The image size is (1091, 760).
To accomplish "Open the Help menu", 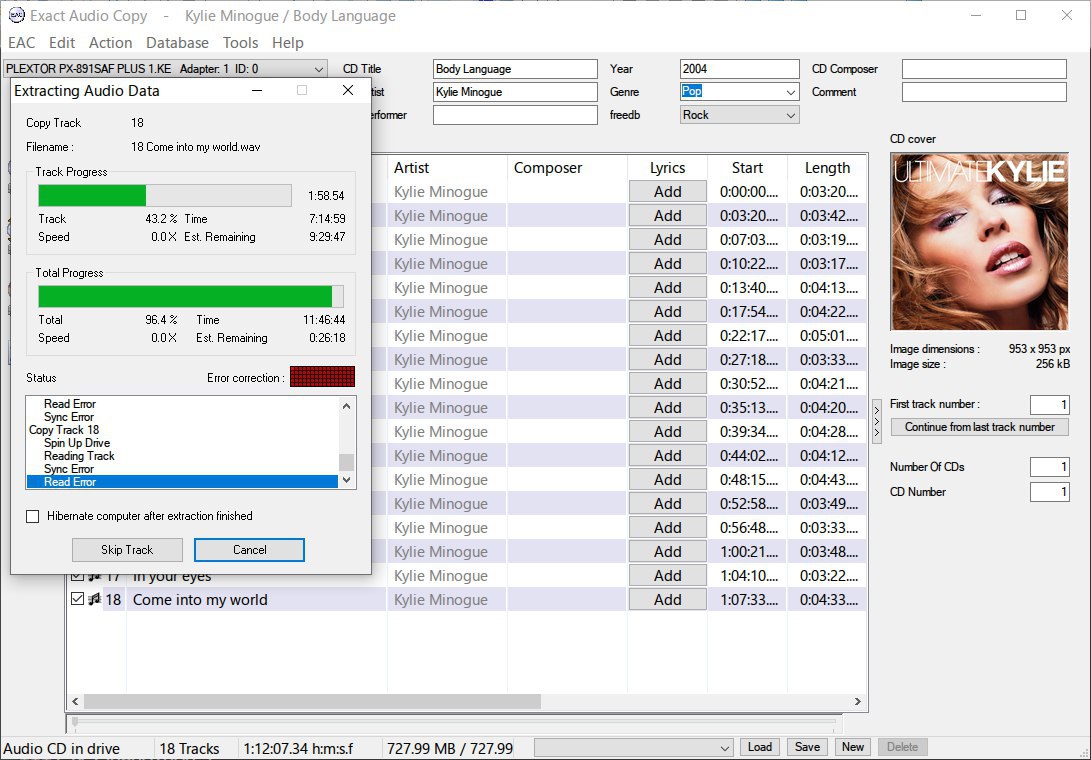I will (x=287, y=42).
